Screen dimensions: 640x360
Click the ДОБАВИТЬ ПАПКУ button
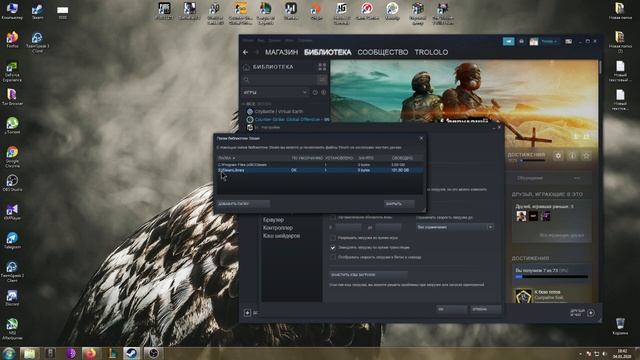pyautogui.click(x=243, y=204)
